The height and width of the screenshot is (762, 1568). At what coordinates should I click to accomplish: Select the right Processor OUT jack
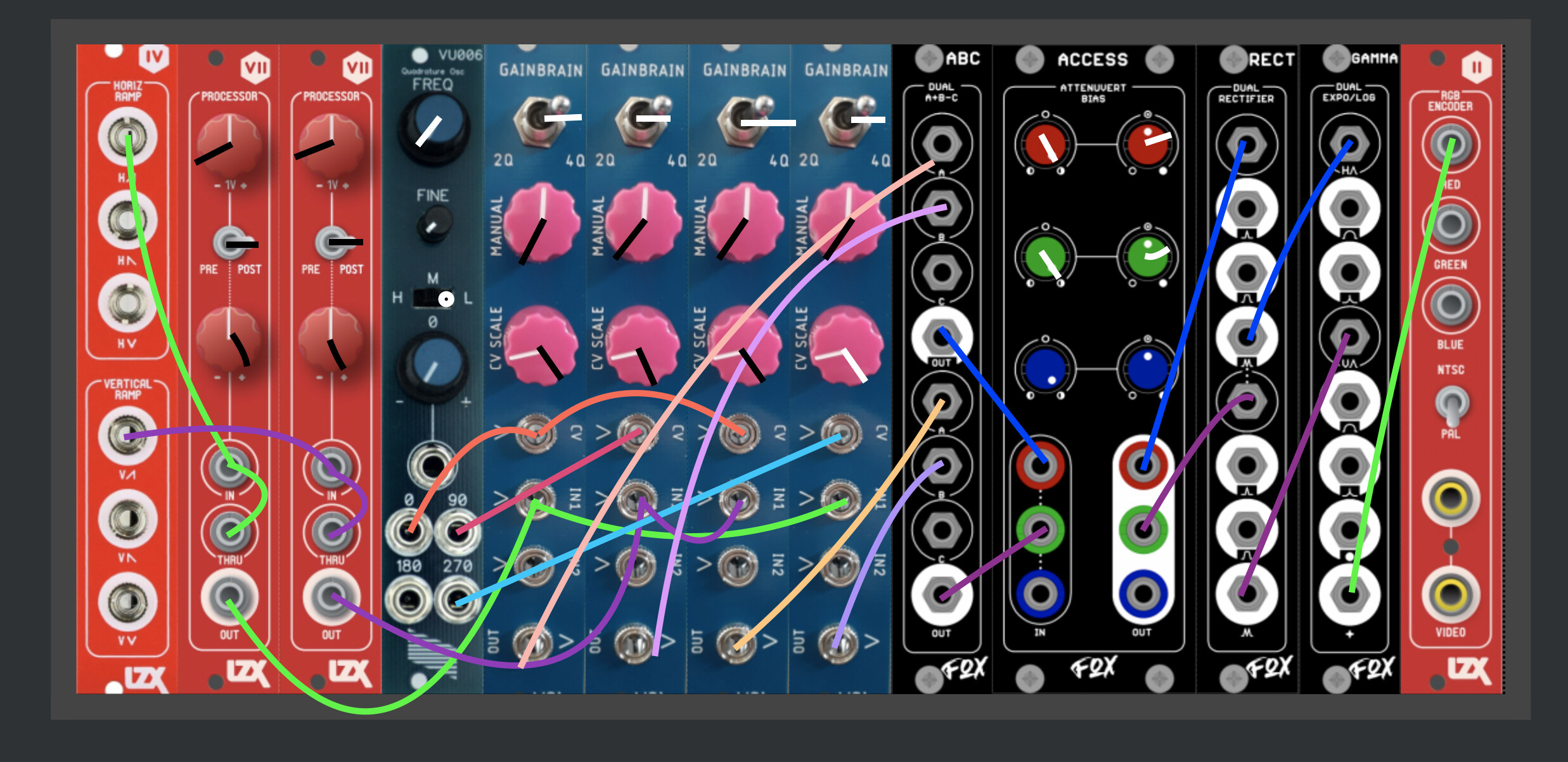[x=331, y=597]
